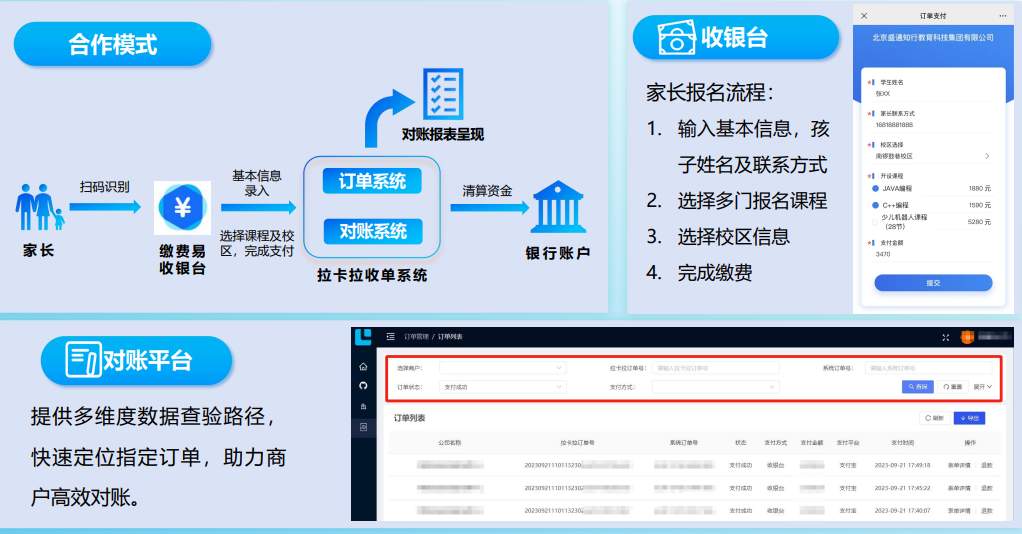The width and height of the screenshot is (1022, 534).
Task: Click the document icon beside 对账平台
Action: (x=83, y=359)
